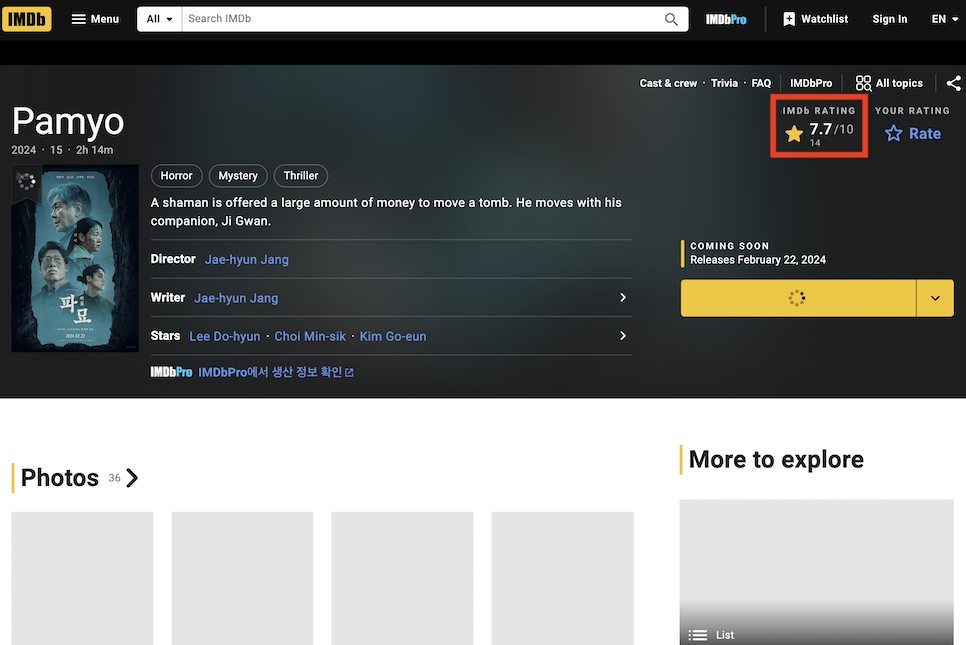The image size is (966, 645).
Task: Open writer Jae-hyun Jang link
Action: tap(236, 298)
